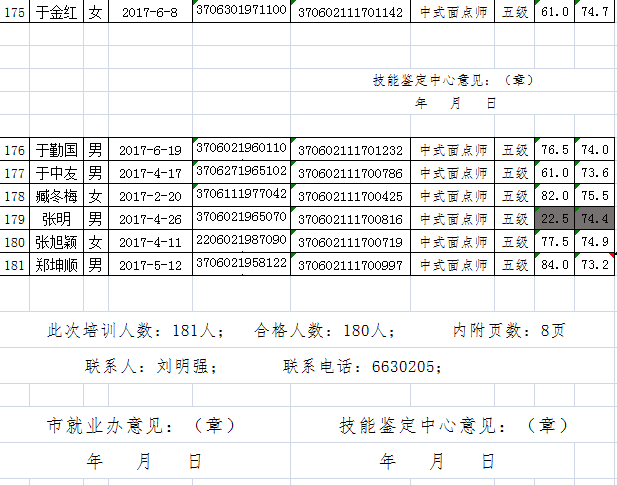Select the name cell 于勤国
Viewport: 617px width, 485px height.
pos(56,149)
